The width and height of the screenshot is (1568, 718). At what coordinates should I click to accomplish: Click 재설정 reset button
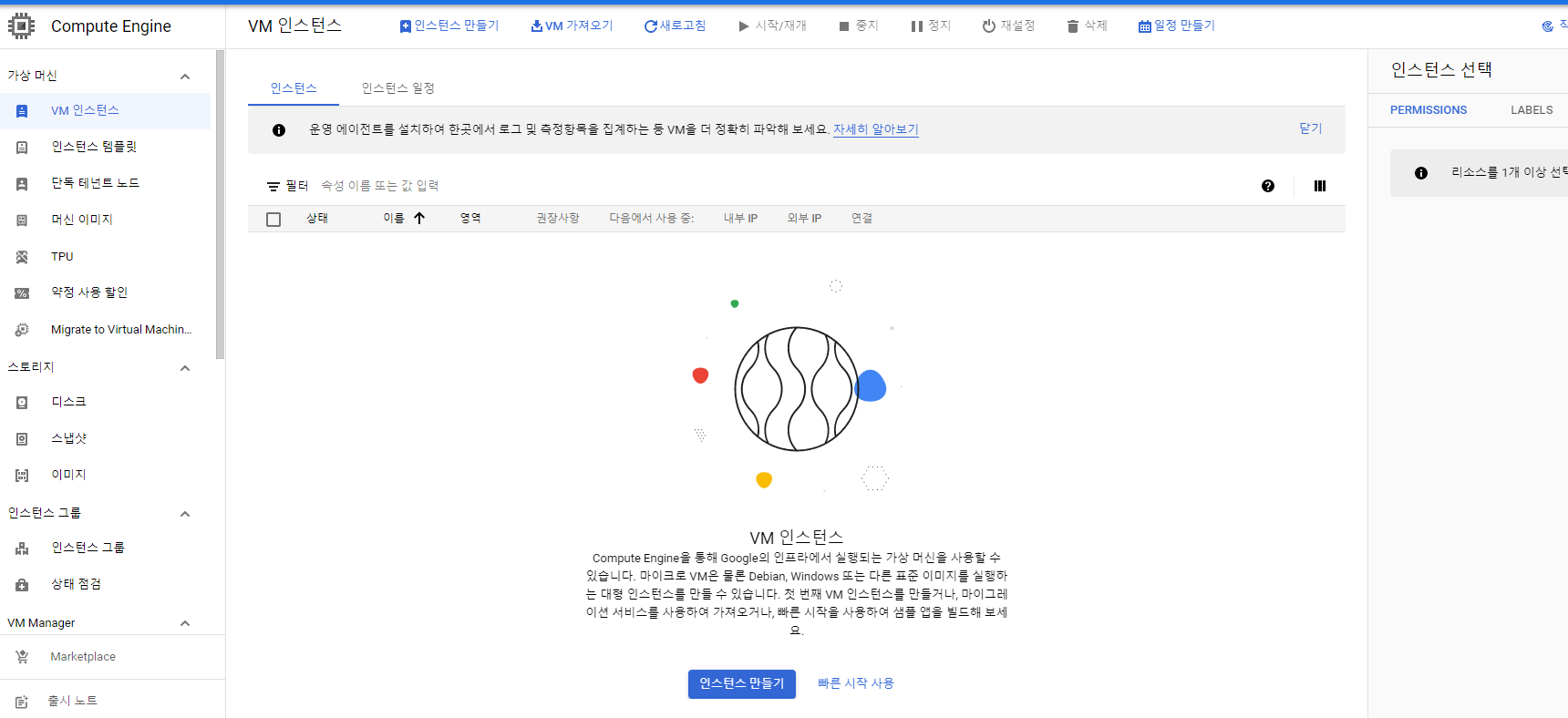pos(1009,26)
